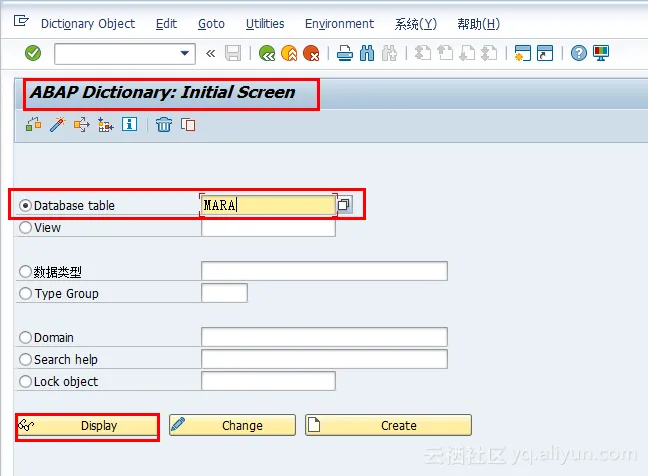Click the Change button
Image resolution: width=648 pixels, height=476 pixels.
pyautogui.click(x=232, y=425)
